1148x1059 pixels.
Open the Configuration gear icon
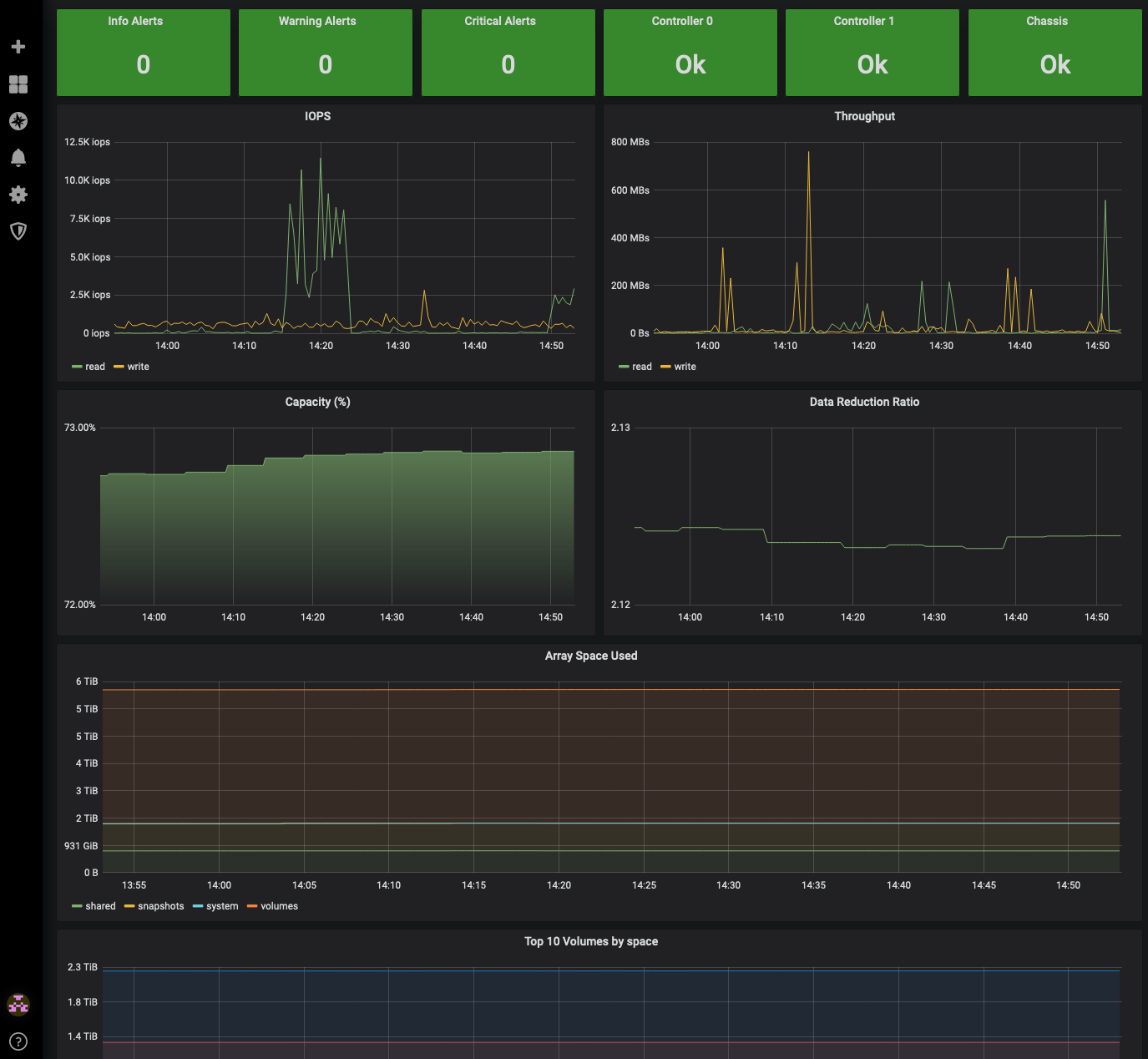point(18,195)
